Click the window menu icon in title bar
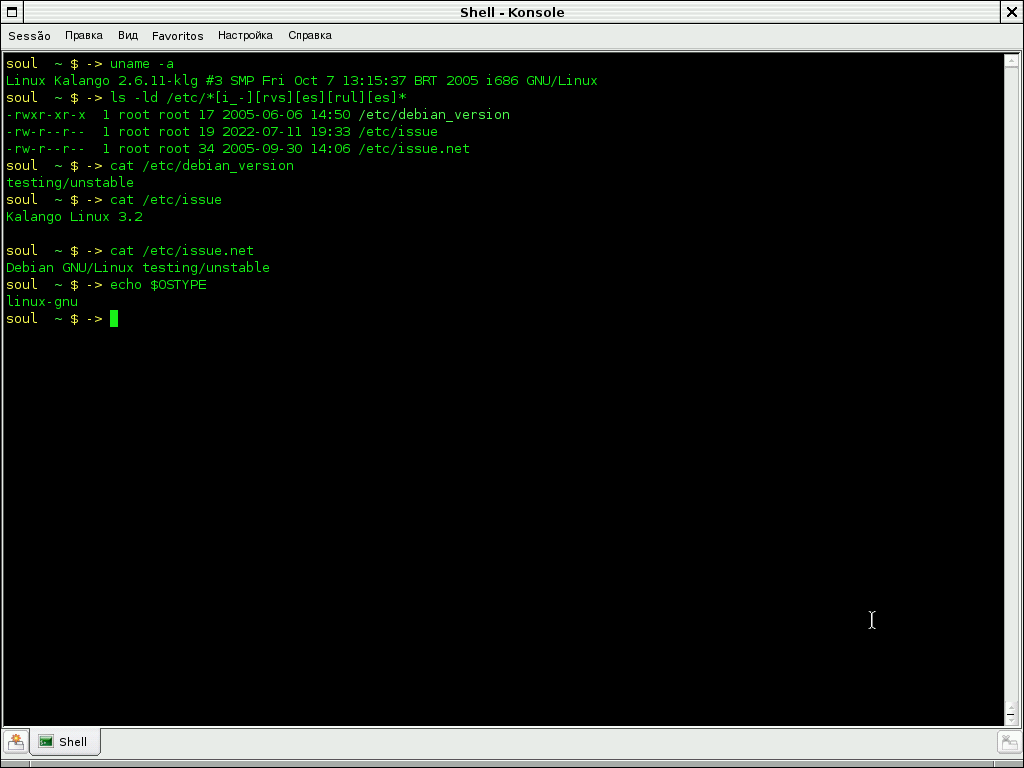 12,12
